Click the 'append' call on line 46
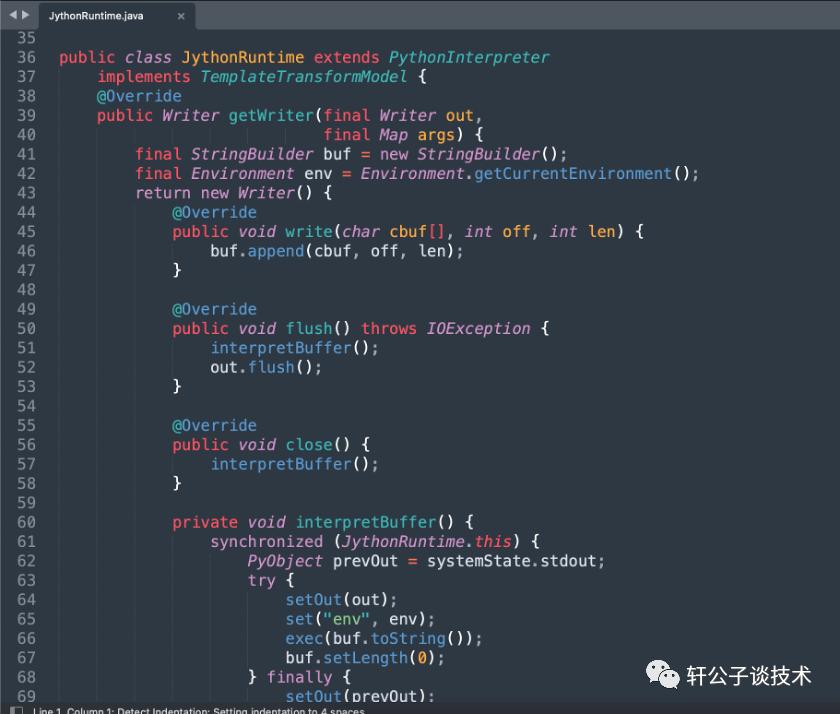The height and width of the screenshot is (714, 840). [x=275, y=251]
